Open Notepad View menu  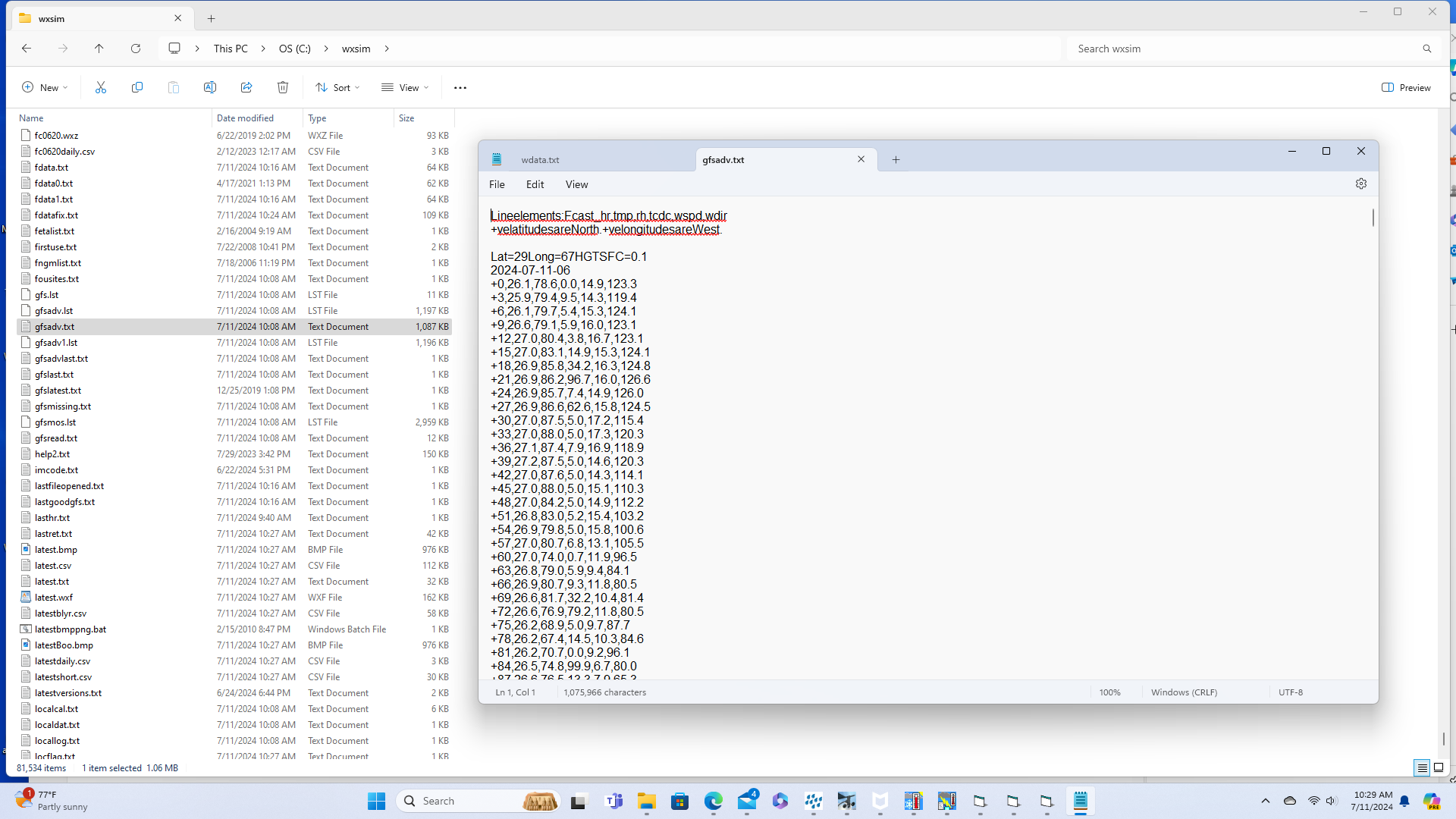pos(576,184)
